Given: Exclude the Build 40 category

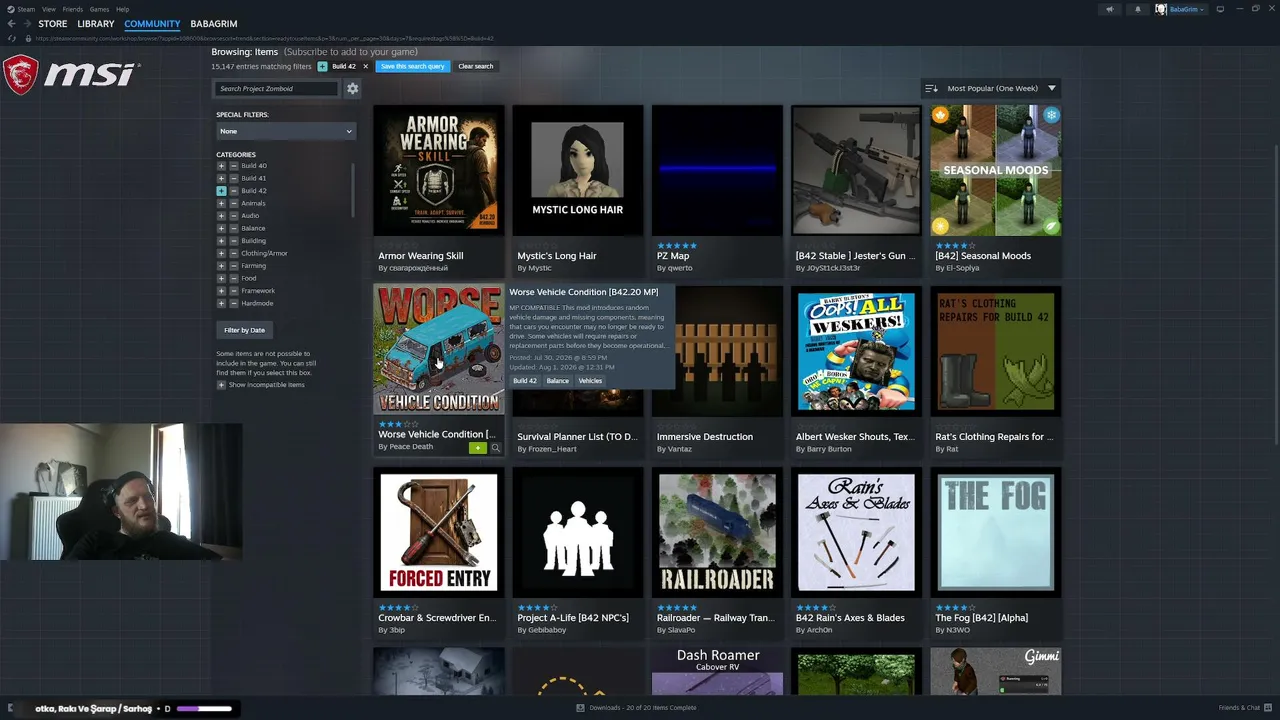Looking at the screenshot, I should tap(234, 166).
